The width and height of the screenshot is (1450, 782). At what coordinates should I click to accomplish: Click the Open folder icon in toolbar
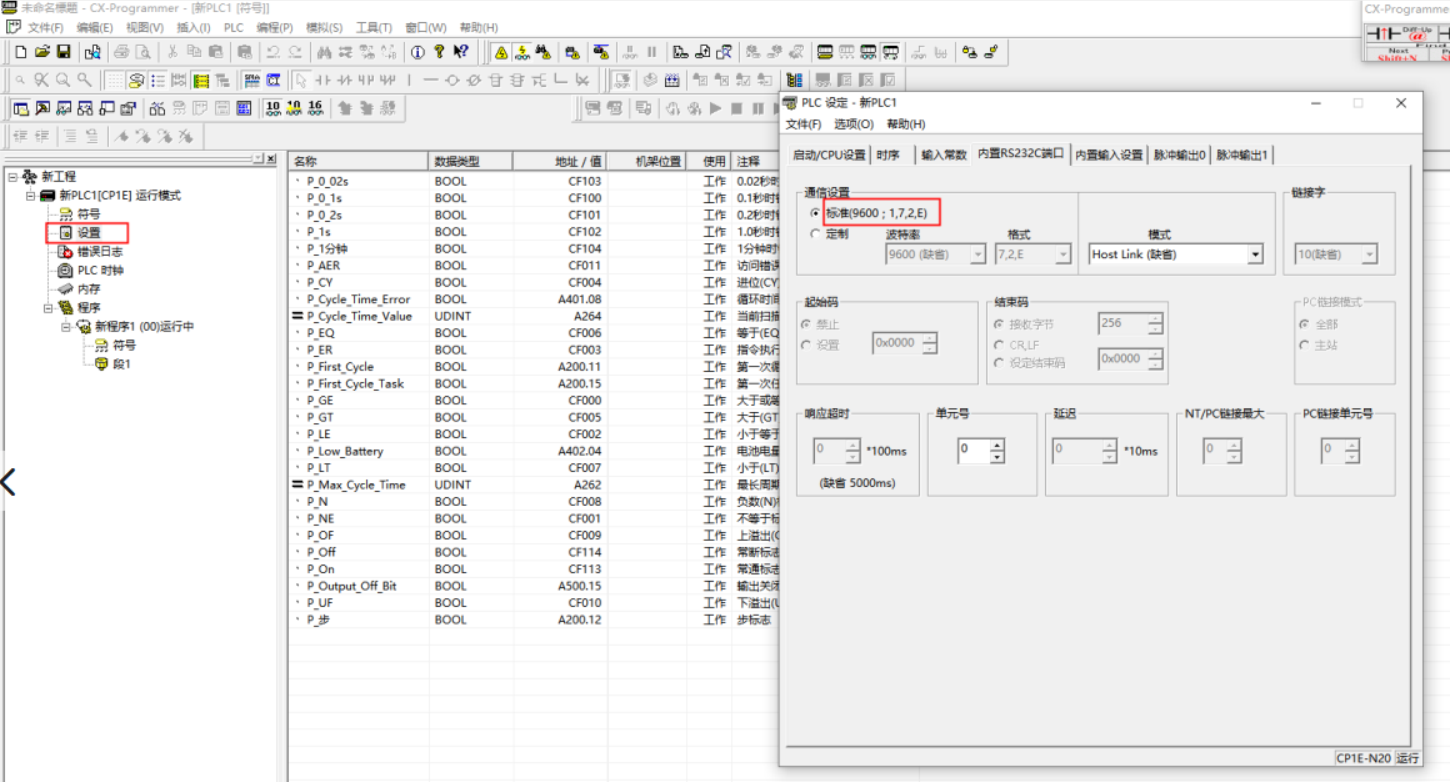42,51
